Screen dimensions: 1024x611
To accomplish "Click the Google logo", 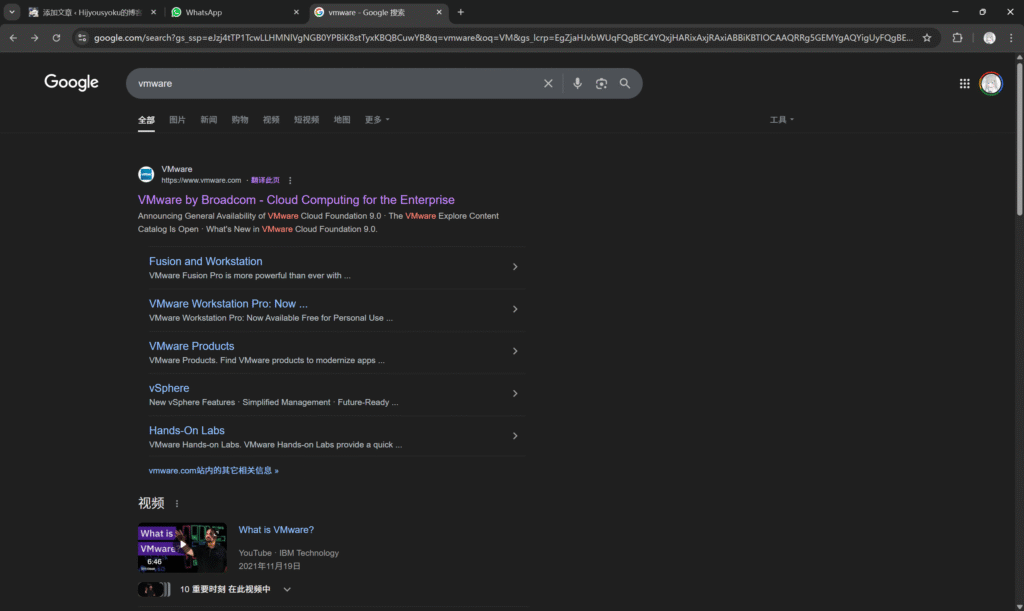I will click(x=71, y=82).
